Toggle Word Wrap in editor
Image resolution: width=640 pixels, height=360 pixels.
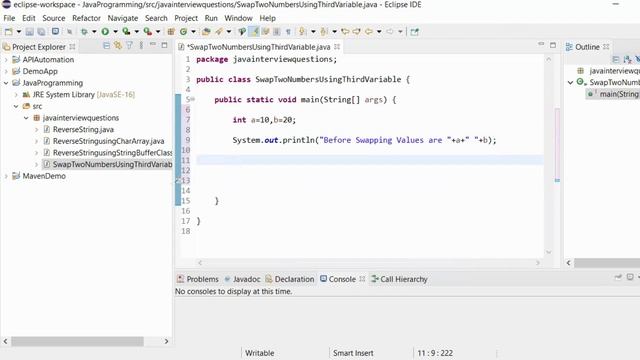click(x=265, y=31)
